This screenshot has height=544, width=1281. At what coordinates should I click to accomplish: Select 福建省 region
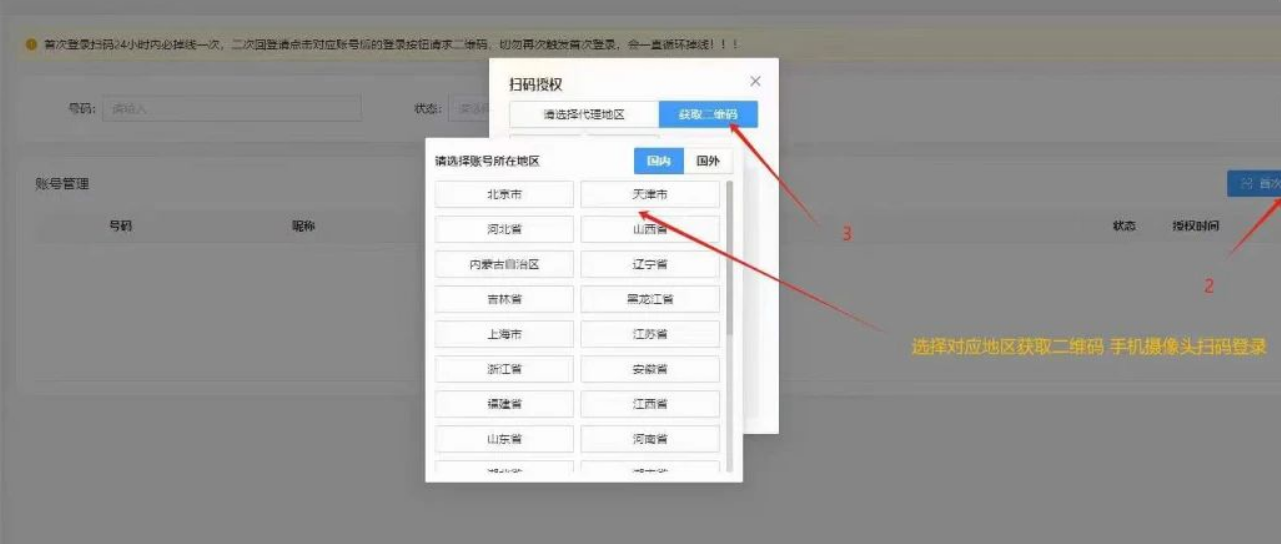504,404
